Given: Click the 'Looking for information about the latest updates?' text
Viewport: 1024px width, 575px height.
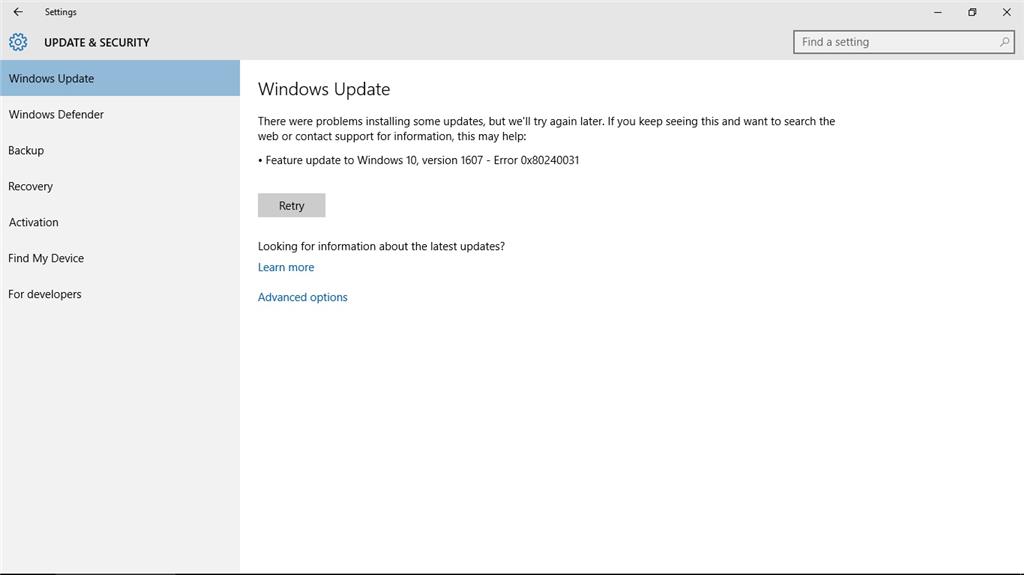Looking at the screenshot, I should (x=381, y=246).
